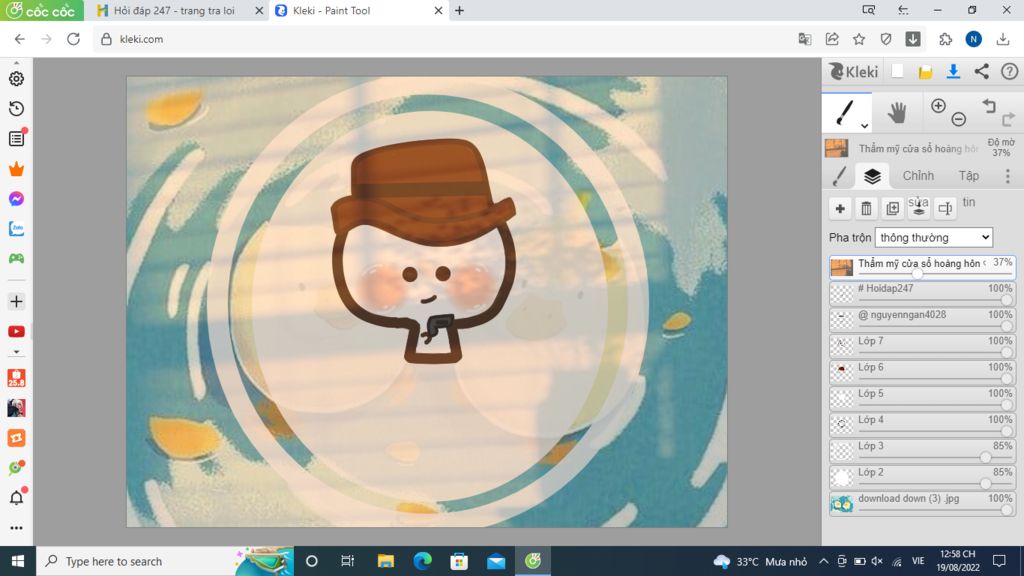Save image using blue download arrow
Image resolution: width=1024 pixels, height=576 pixels.
tap(953, 71)
